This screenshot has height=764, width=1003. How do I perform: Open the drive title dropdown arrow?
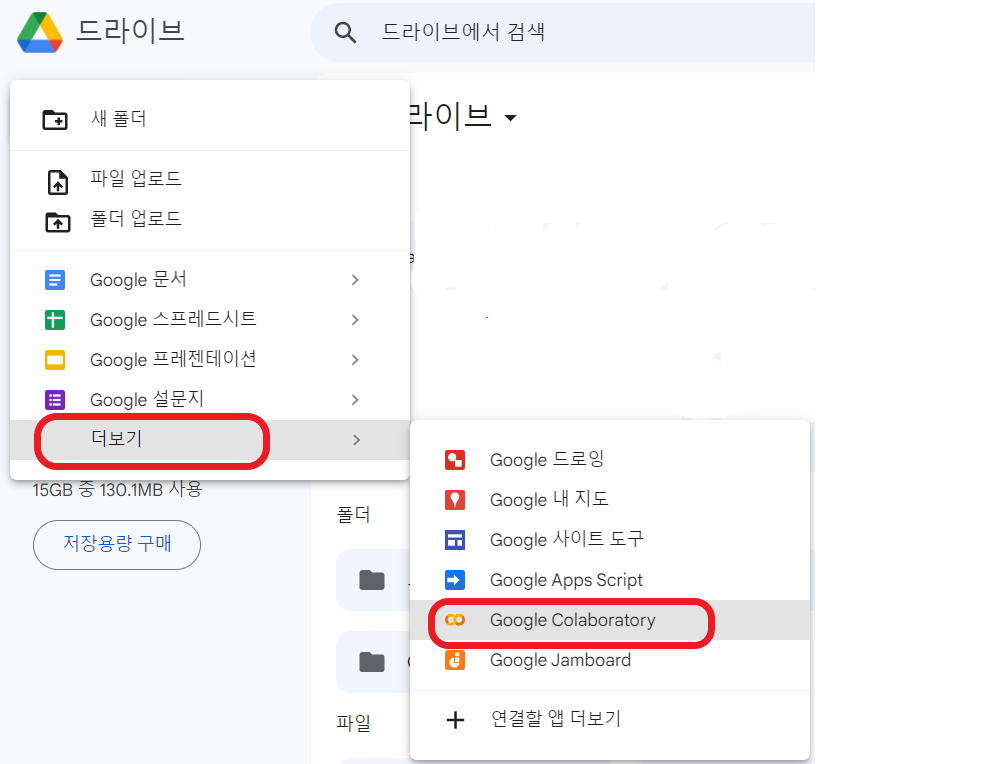[x=510, y=118]
